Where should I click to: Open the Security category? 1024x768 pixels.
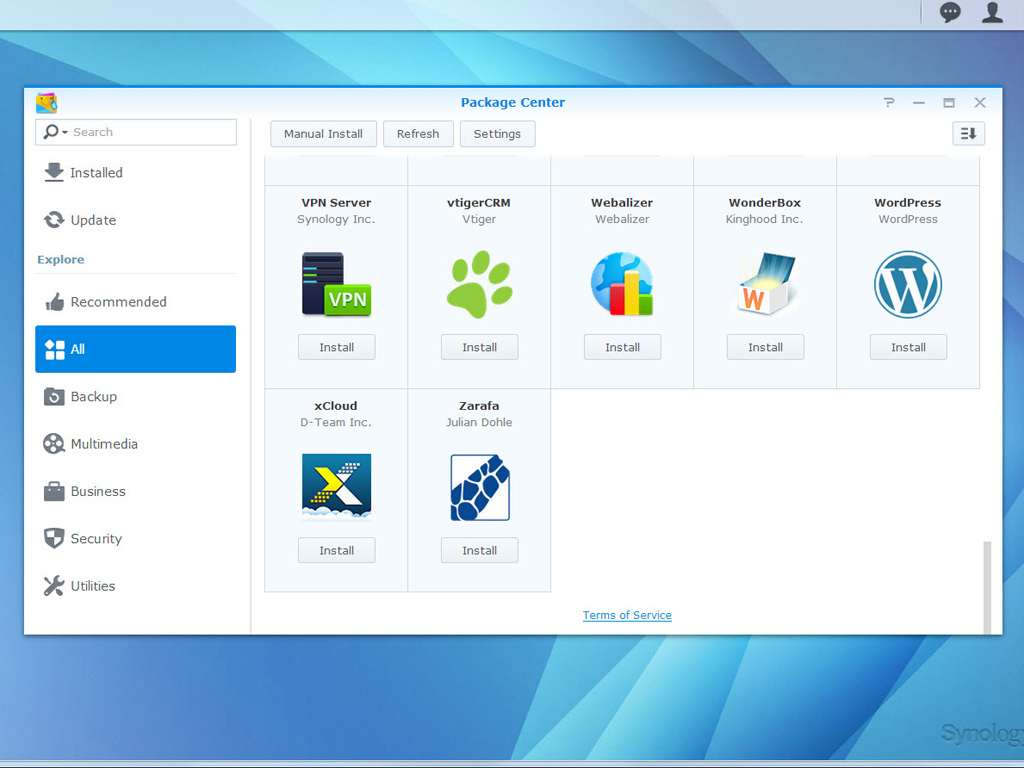coord(136,539)
